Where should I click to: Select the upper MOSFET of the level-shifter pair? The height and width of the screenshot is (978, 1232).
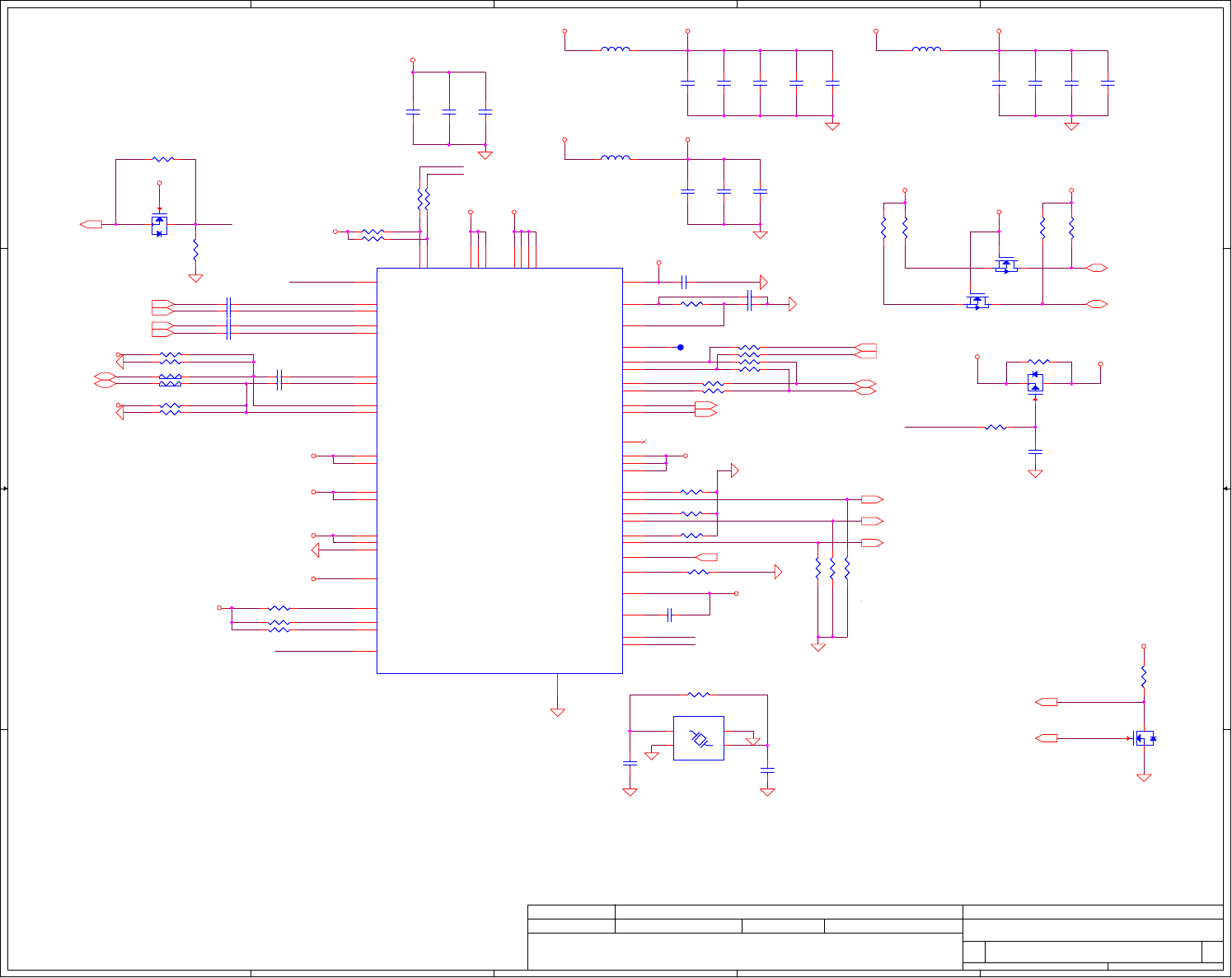[1006, 265]
